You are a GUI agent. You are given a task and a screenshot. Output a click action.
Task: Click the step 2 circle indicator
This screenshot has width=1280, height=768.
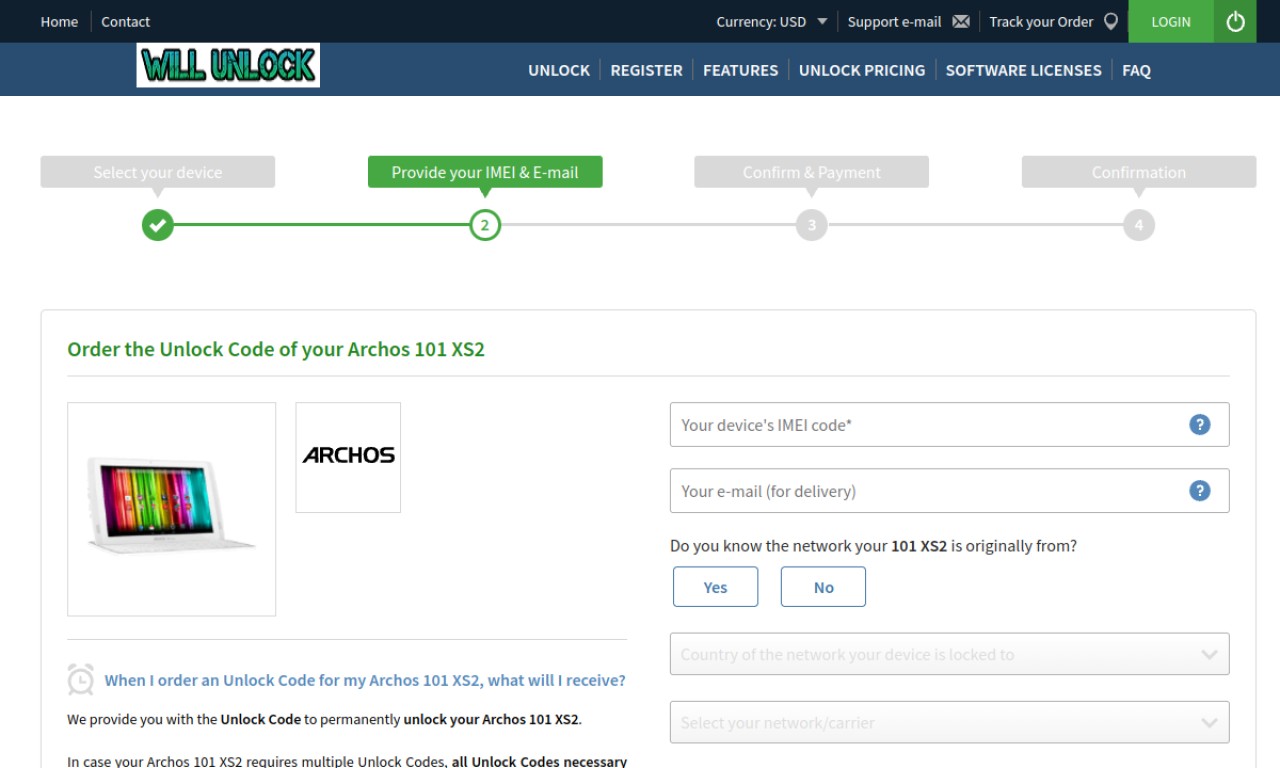[x=485, y=225]
